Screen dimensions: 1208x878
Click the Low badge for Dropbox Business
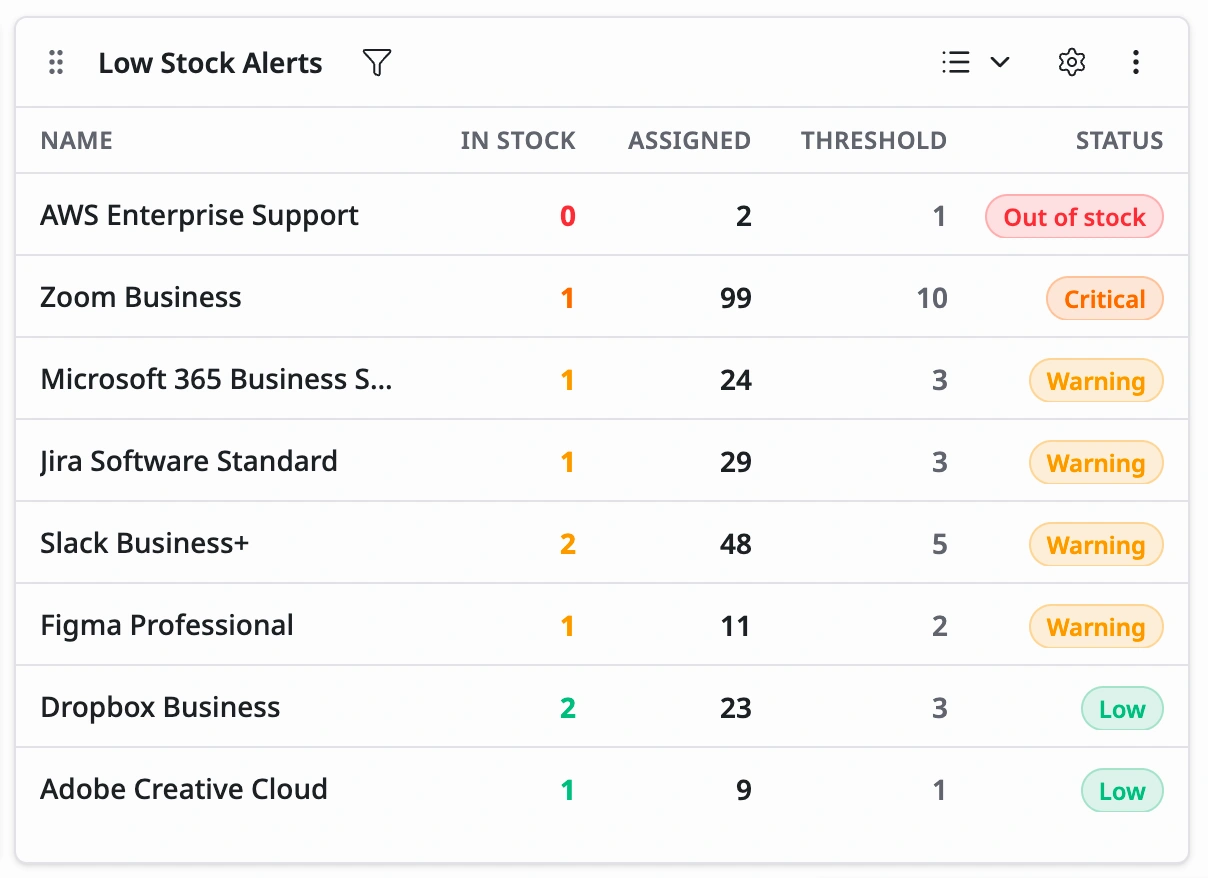coord(1122,709)
